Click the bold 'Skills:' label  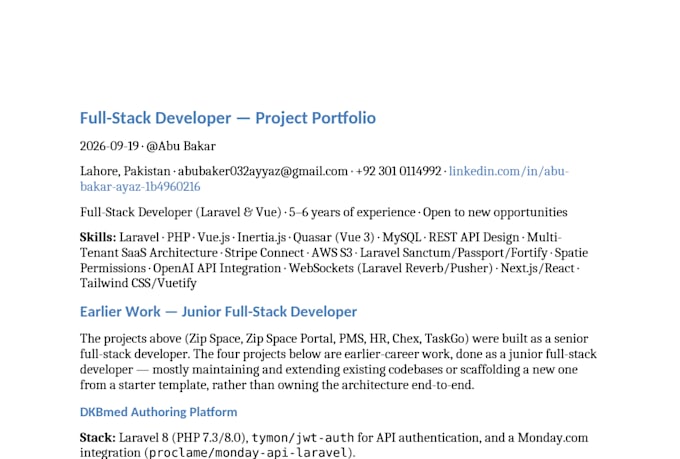click(98, 237)
